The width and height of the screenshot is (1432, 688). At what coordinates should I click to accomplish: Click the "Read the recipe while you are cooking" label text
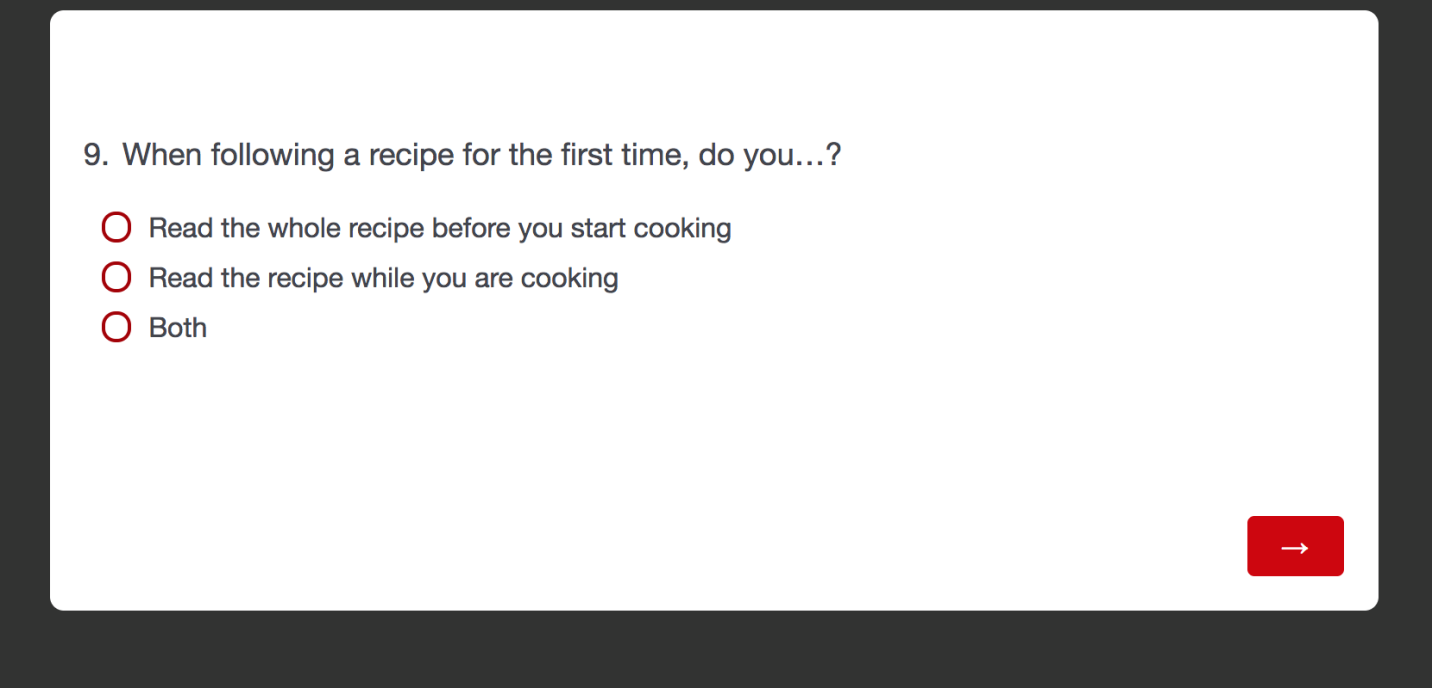[383, 277]
